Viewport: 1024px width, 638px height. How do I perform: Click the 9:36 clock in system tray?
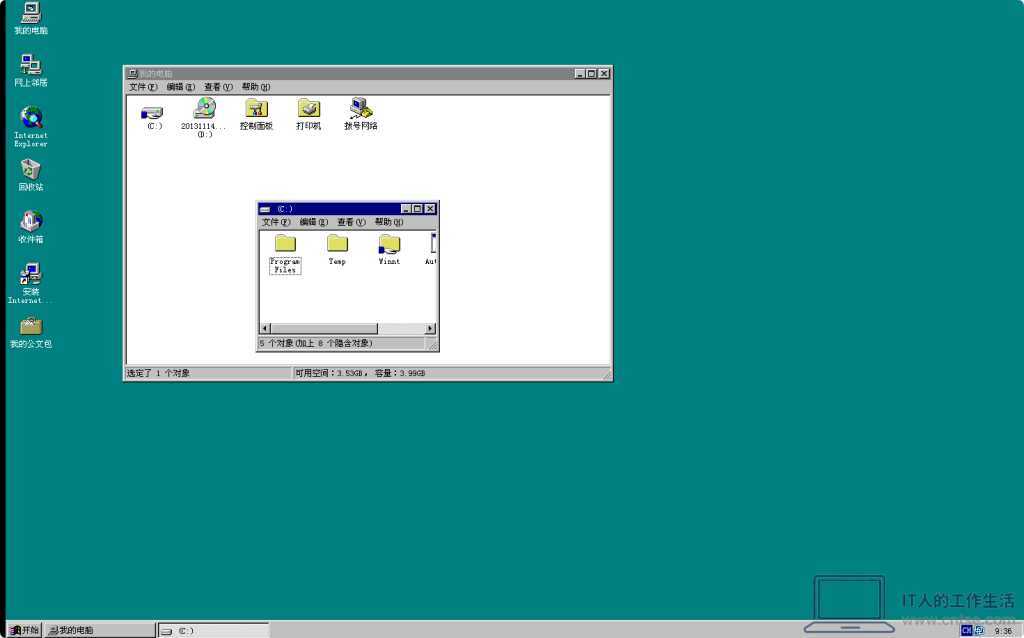click(x=1003, y=631)
